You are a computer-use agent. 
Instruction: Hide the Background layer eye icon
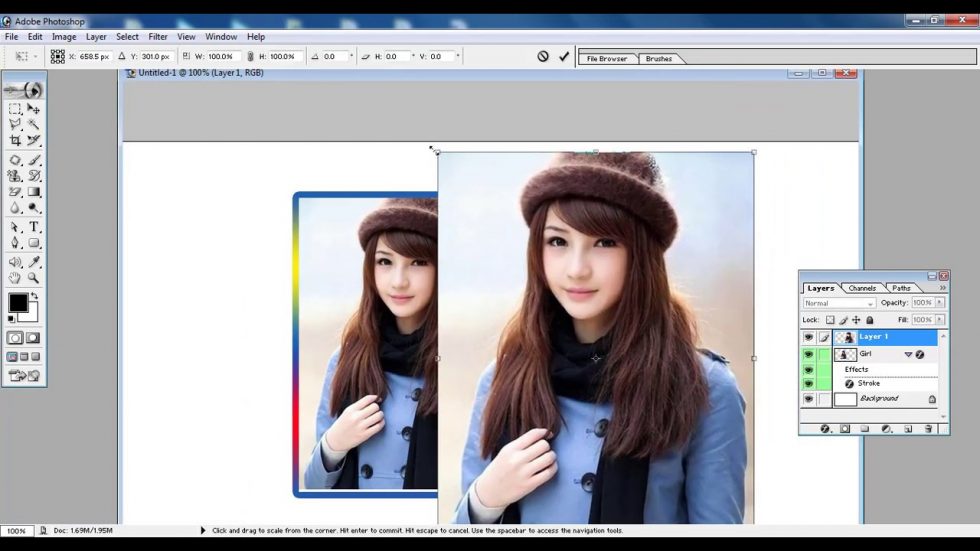808,399
